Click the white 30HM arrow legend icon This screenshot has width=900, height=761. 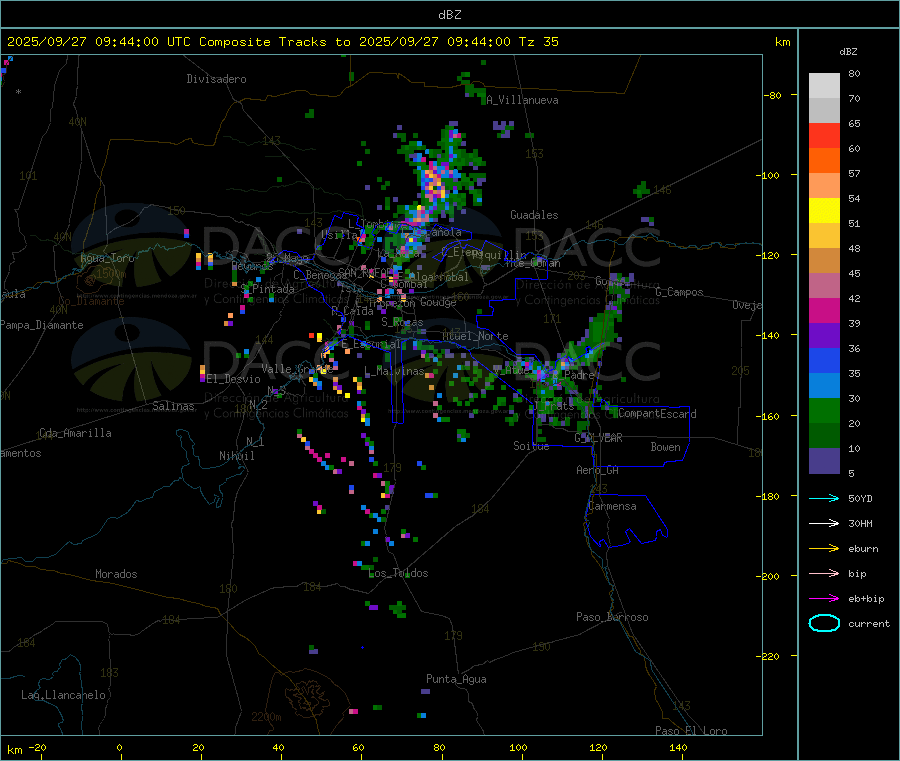pyautogui.click(x=824, y=523)
